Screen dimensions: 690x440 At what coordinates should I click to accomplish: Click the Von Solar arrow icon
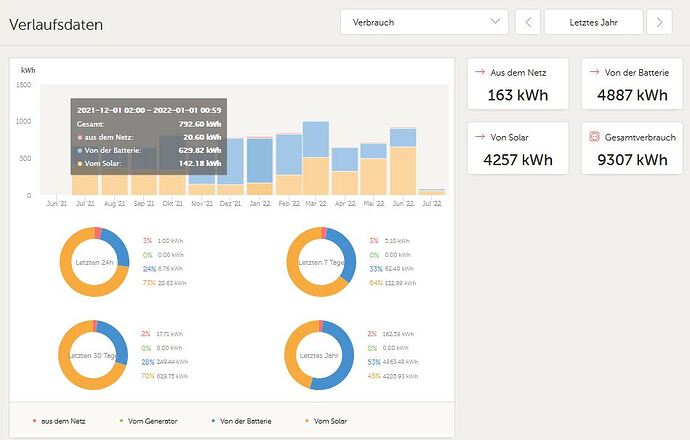coord(480,137)
